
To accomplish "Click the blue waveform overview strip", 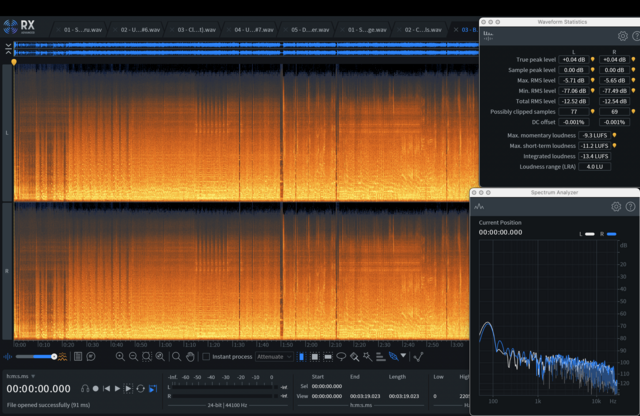I will click(246, 49).
